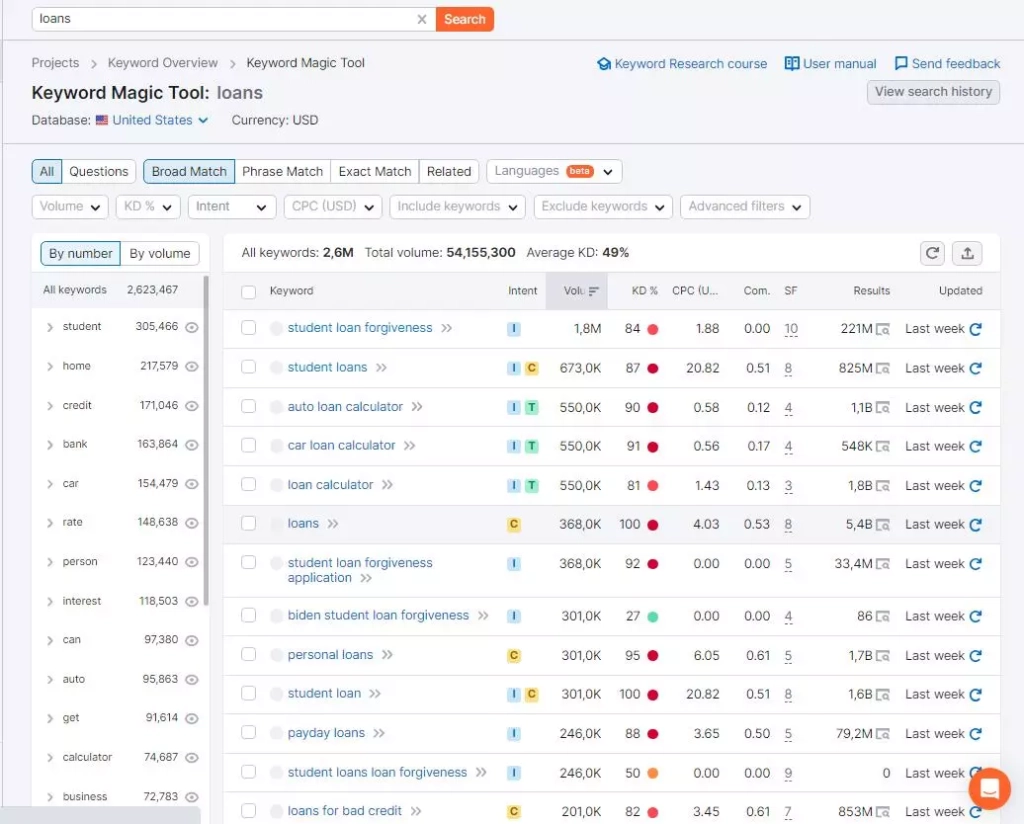Select Exact Match tab

click(375, 172)
